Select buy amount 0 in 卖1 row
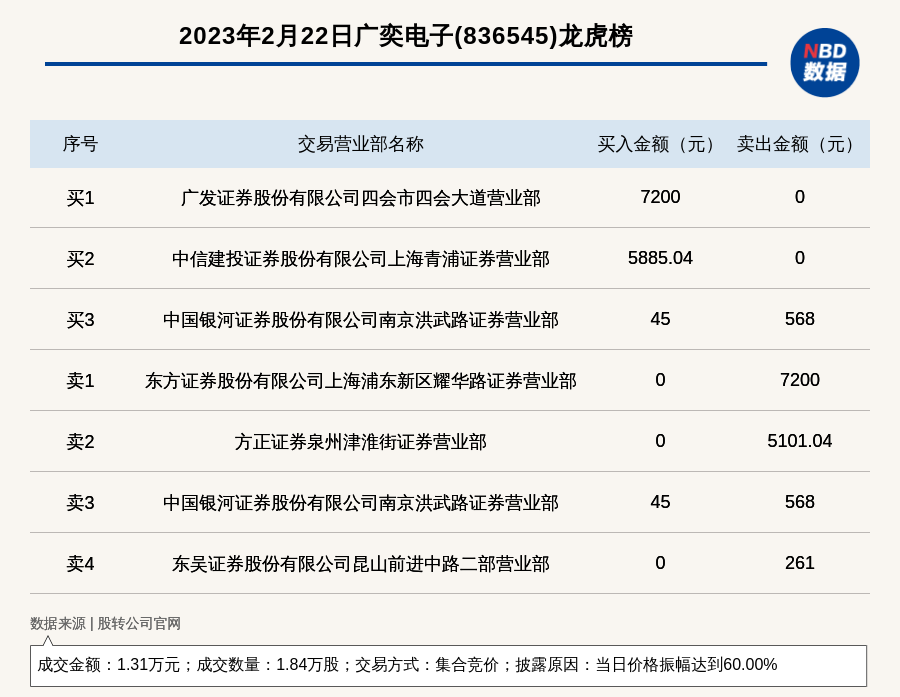Viewport: 900px width, 697px height. 660,380
